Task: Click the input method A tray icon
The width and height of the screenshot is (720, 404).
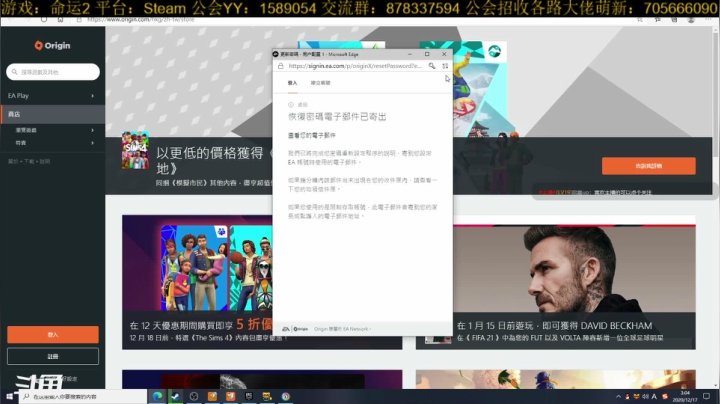Action: [654, 396]
